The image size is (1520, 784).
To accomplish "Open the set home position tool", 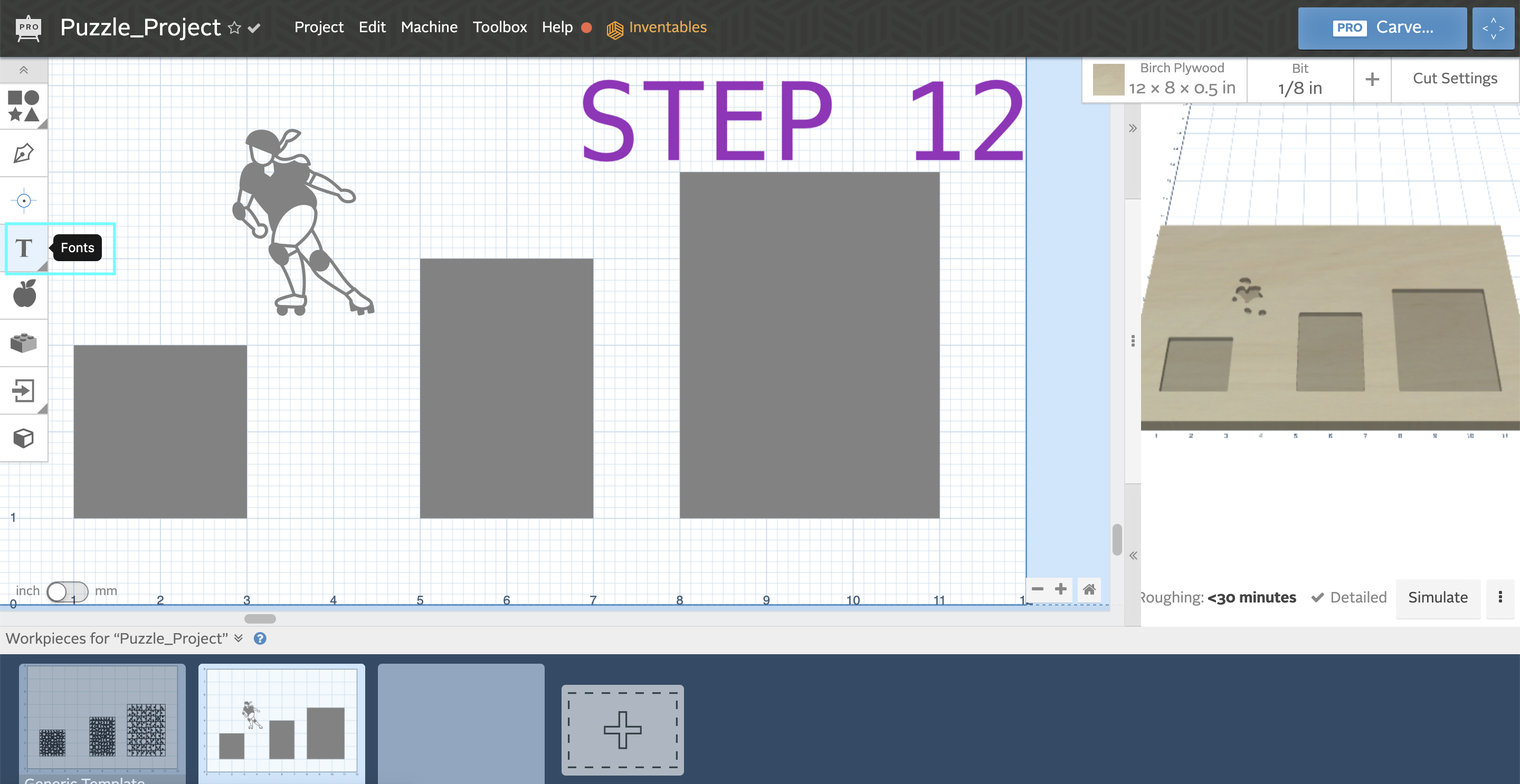I will click(x=24, y=200).
